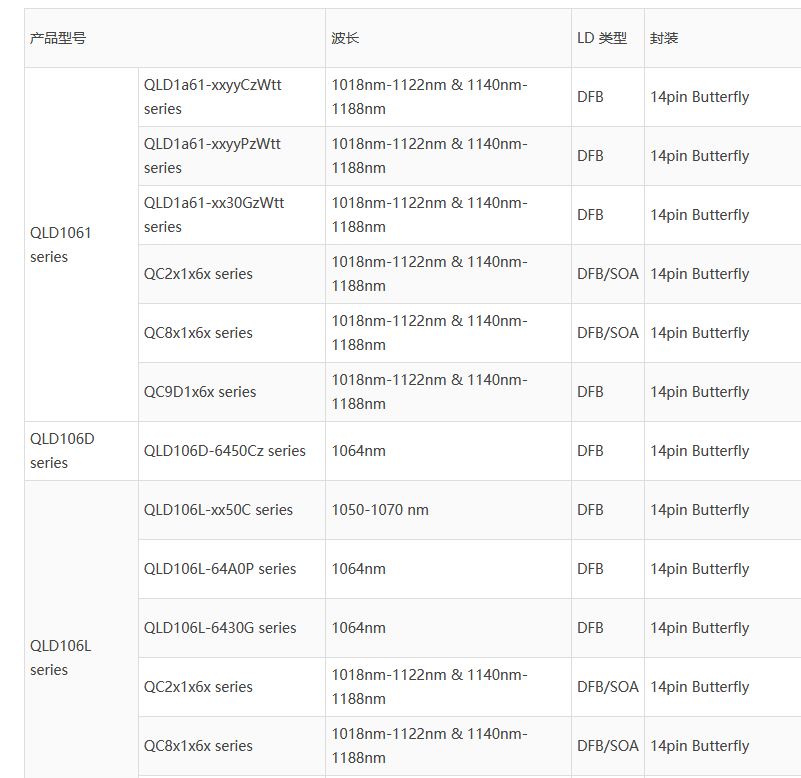The height and width of the screenshot is (778, 801).
Task: Click the QLD106L series group cell
Action: pos(60,658)
